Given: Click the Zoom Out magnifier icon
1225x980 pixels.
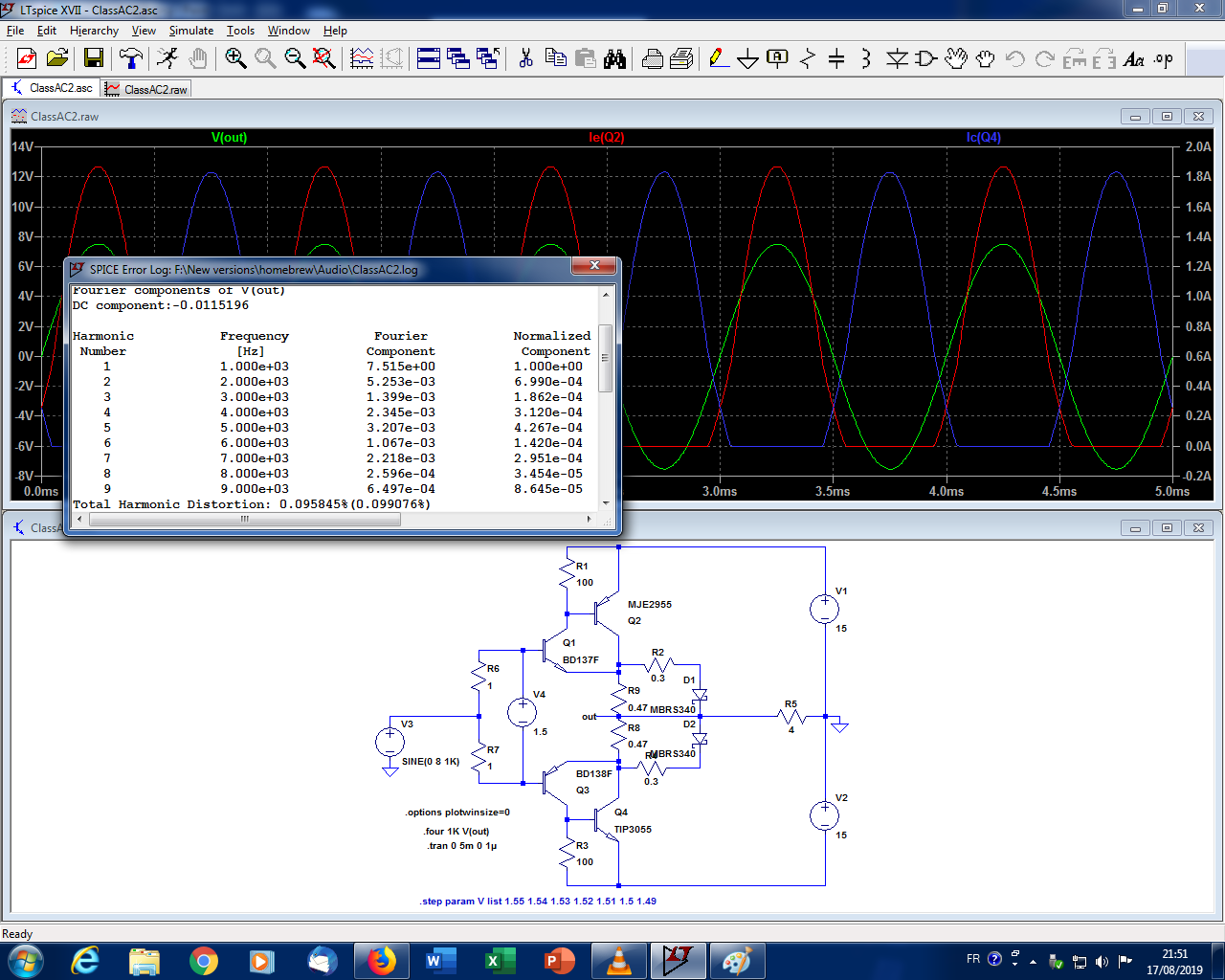Looking at the screenshot, I should tap(295, 59).
